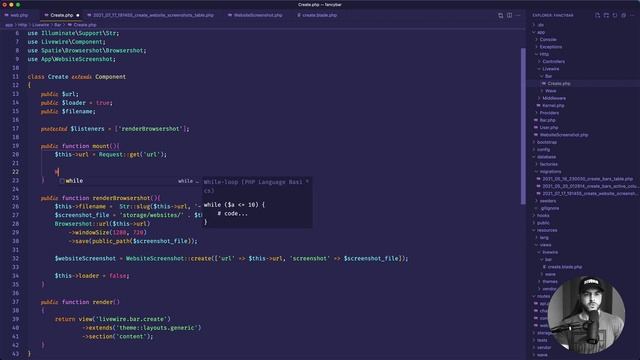Collapse the views folder
The width and height of the screenshot is (640, 360).
545,245
